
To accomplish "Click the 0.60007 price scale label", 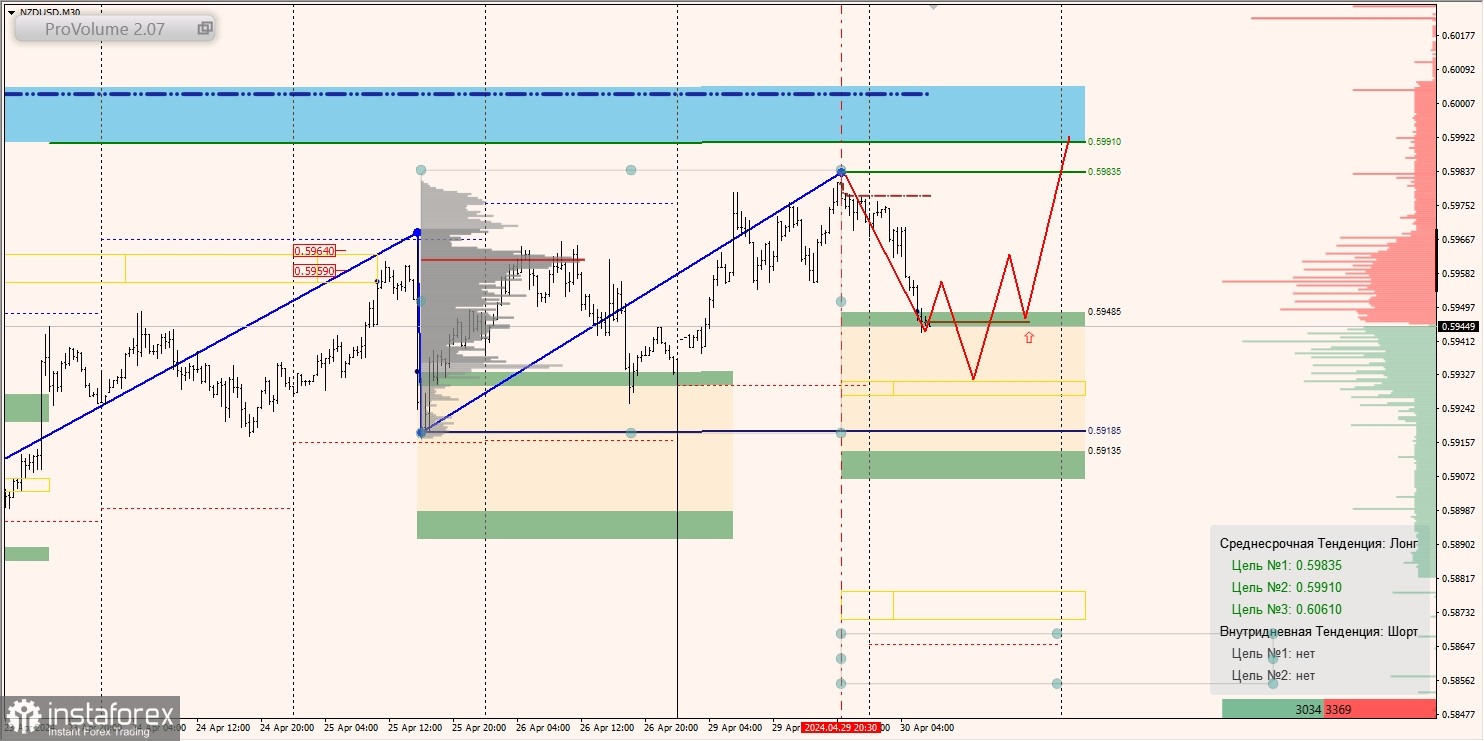I will 1459,103.
